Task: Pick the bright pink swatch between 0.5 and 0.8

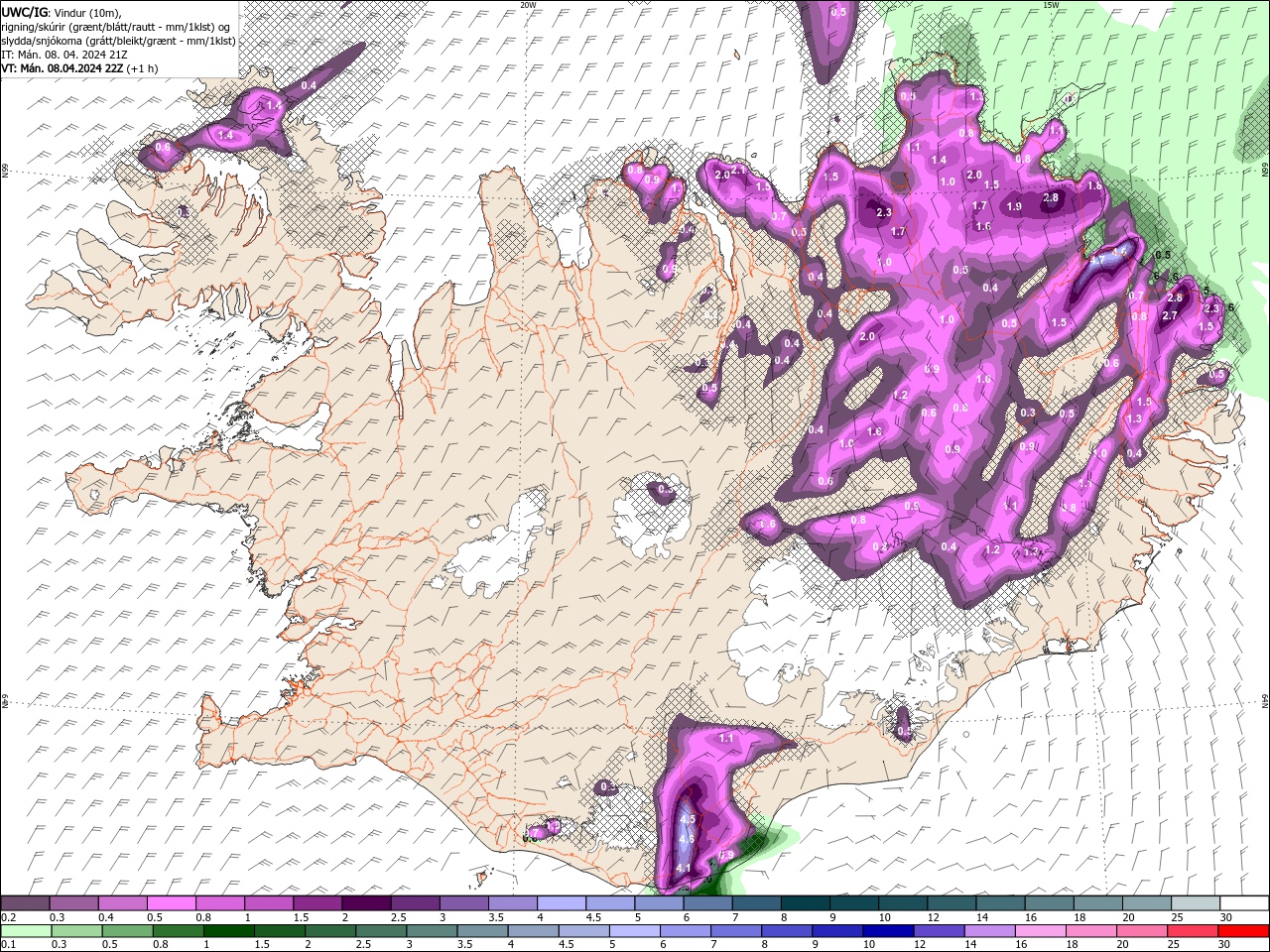Action: (x=171, y=903)
